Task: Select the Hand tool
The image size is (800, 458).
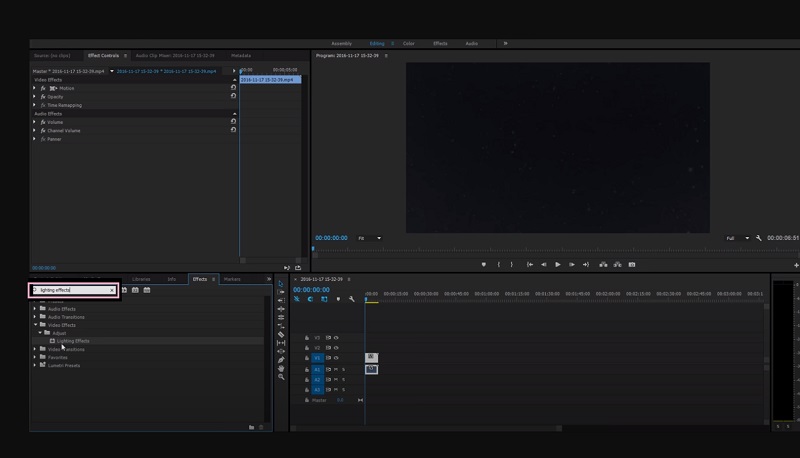Action: click(x=281, y=368)
